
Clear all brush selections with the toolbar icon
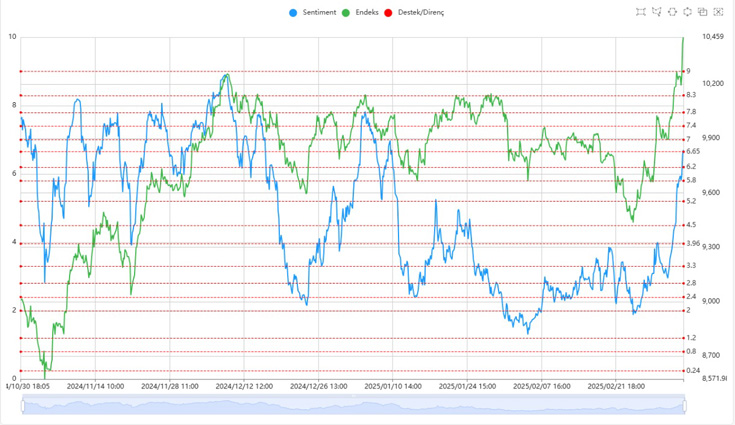(718, 12)
